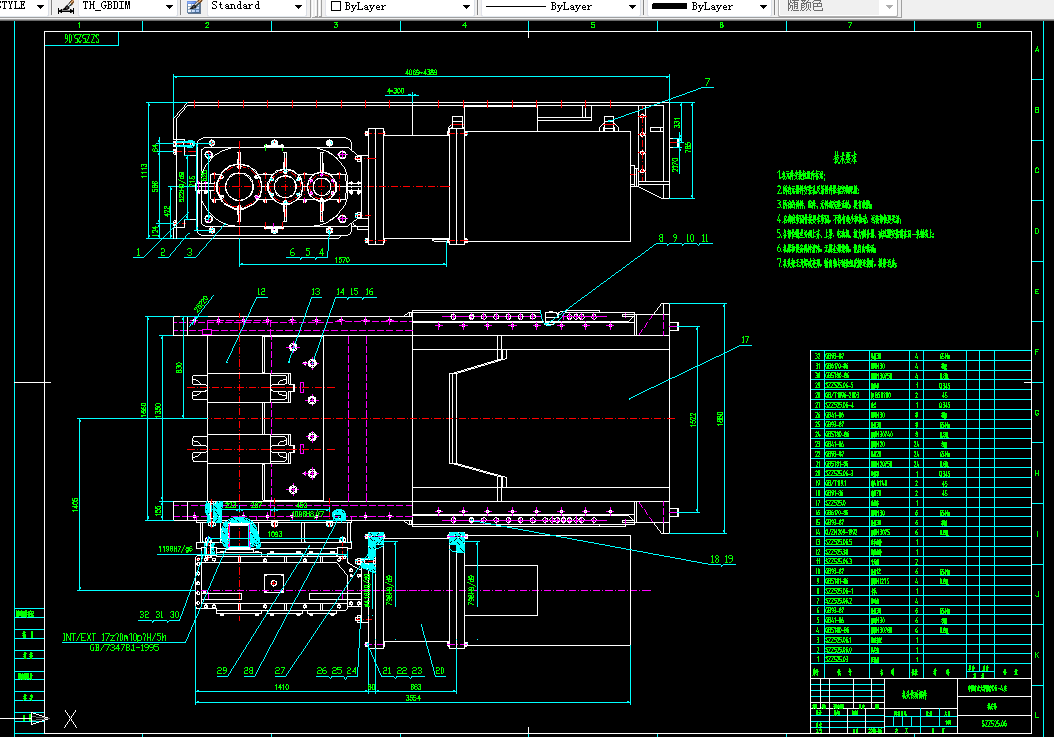Image resolution: width=1054 pixels, height=737 pixels.
Task: Select the UCS X-axis icon in drawing corner
Action: pyautogui.click(x=71, y=719)
